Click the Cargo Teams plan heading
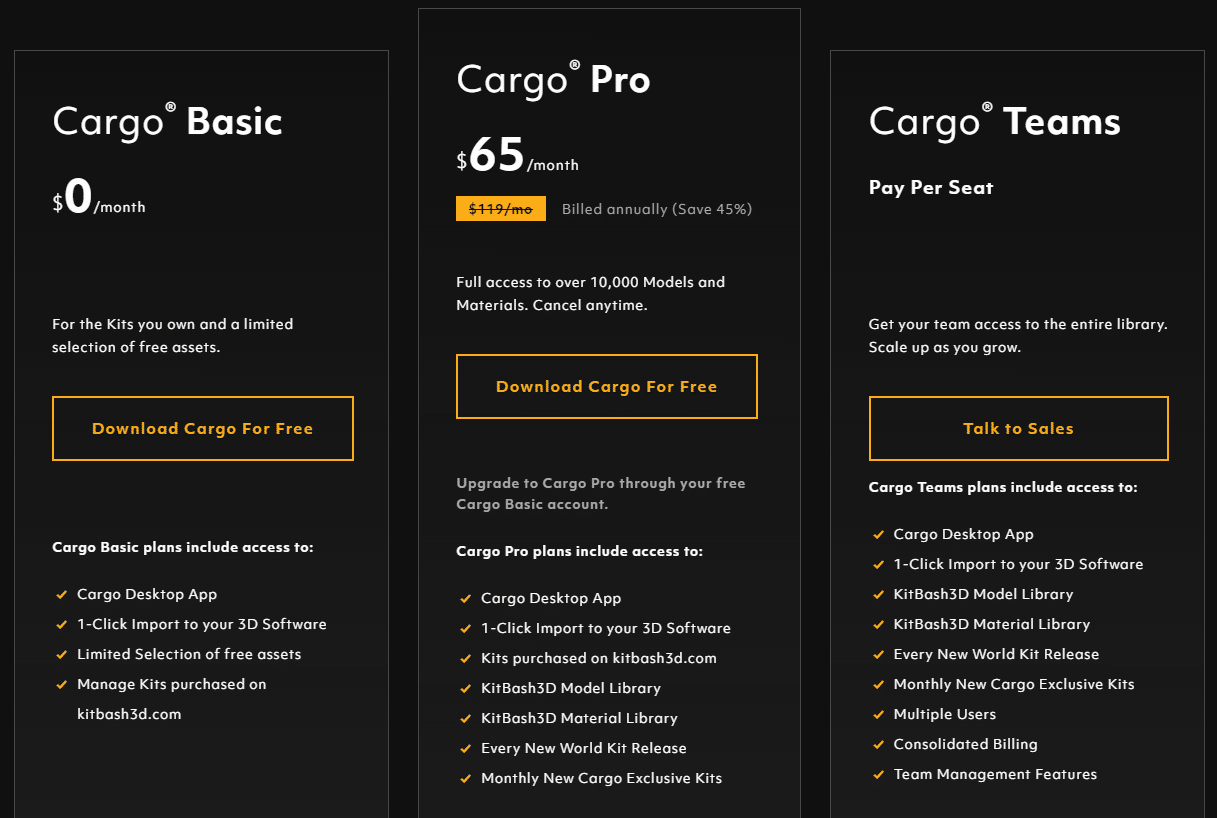This screenshot has height=818, width=1217. click(995, 121)
